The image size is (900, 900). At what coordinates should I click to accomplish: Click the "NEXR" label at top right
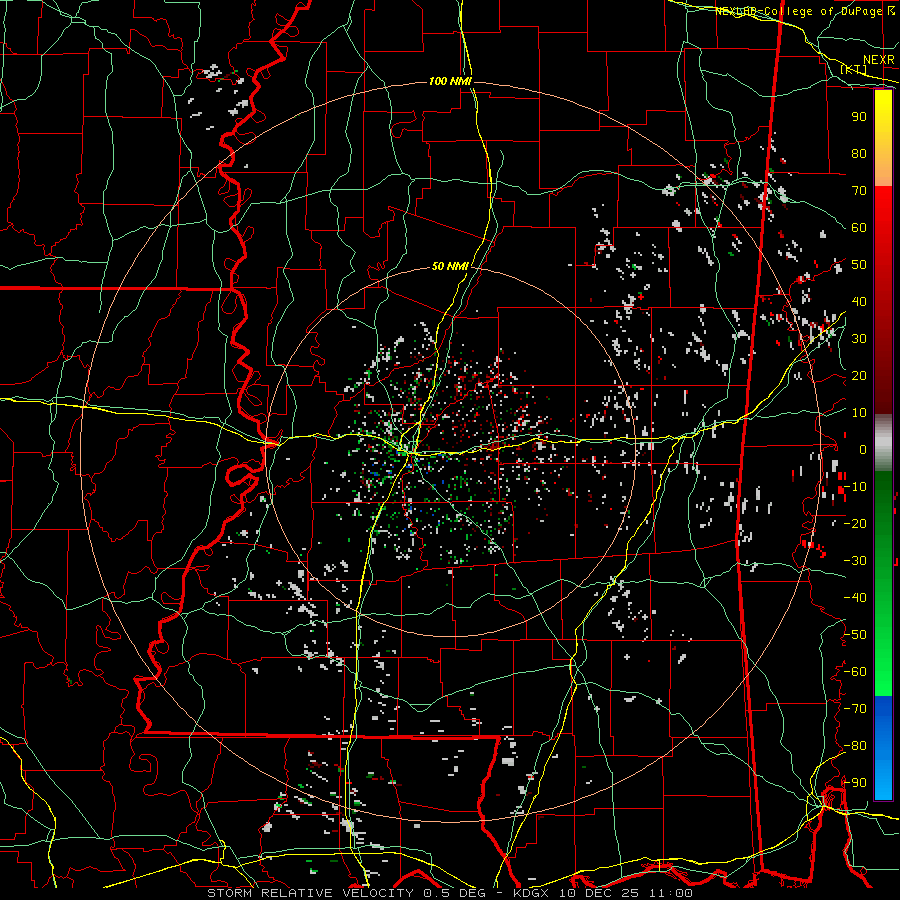(879, 60)
